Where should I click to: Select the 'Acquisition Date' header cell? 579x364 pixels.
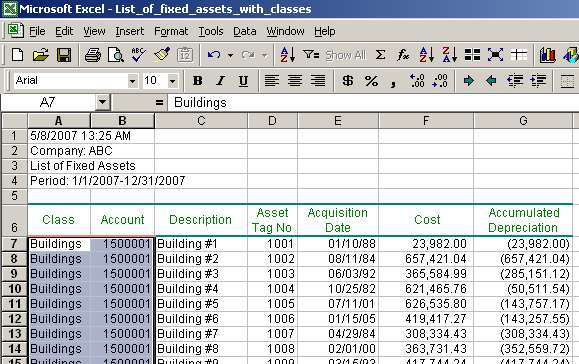(338, 220)
